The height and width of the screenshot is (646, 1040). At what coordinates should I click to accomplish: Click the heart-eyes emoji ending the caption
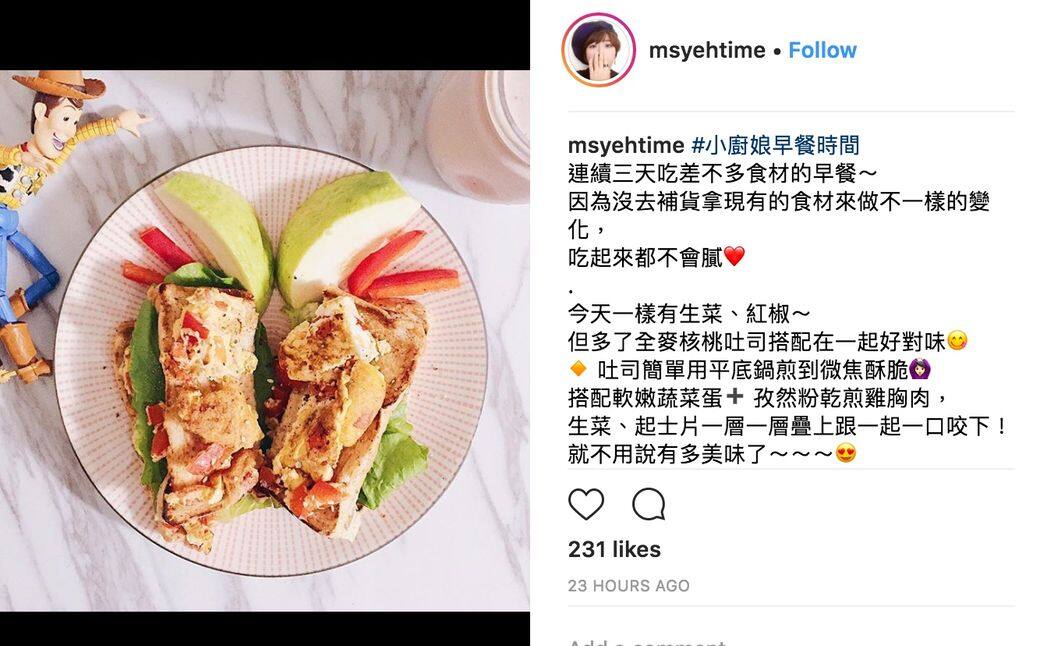tap(846, 453)
